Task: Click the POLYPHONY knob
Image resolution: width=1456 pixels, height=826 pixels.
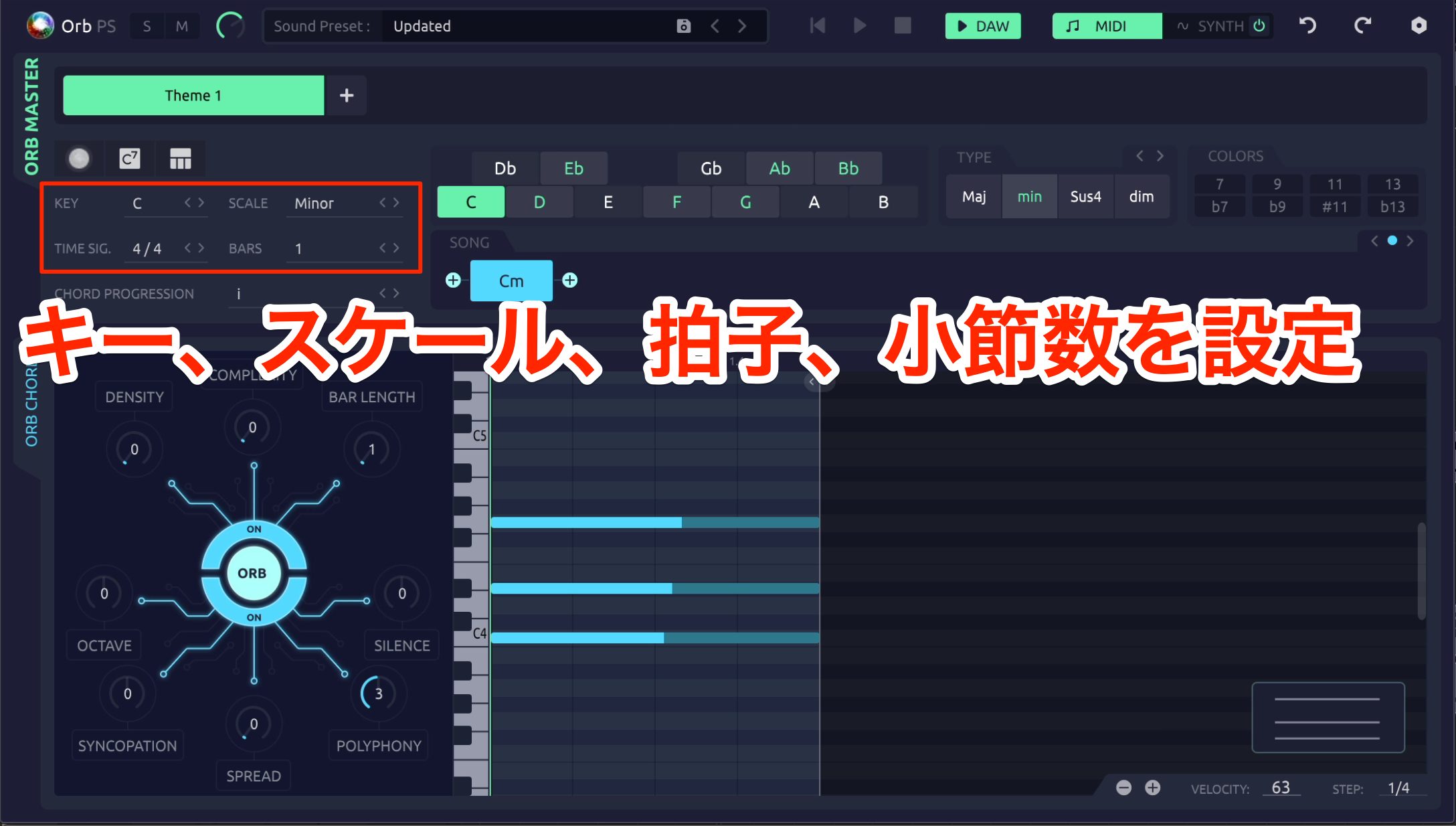Action: click(378, 693)
